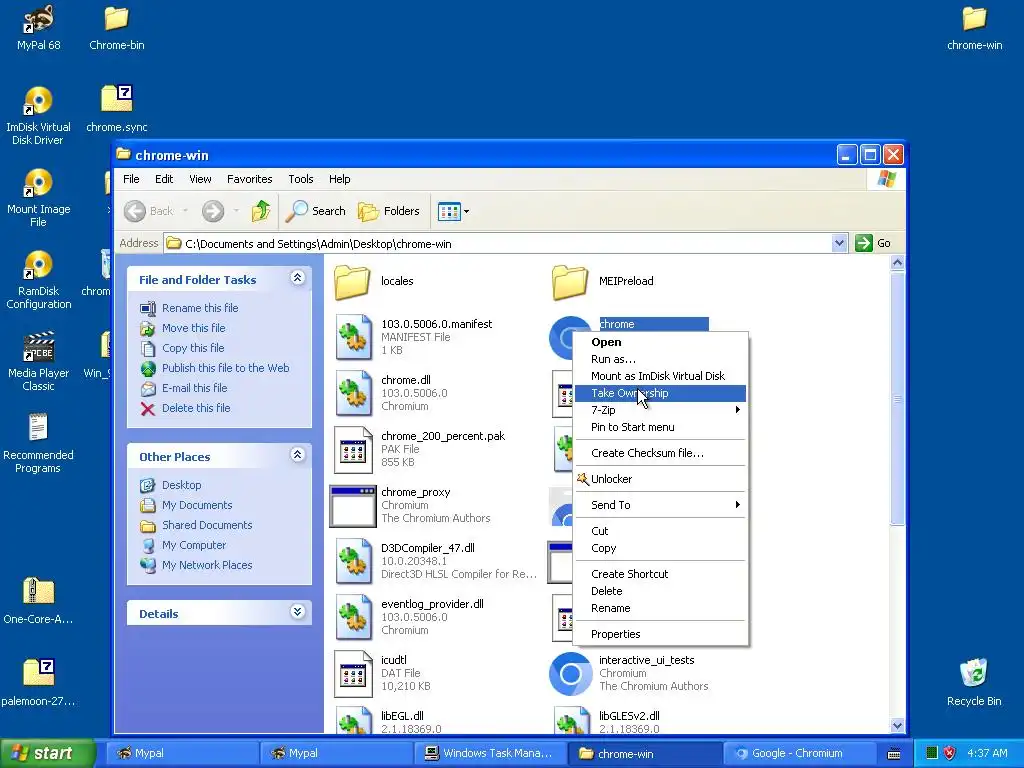Select the chrome-win folder on desktop top-right
Screen dimensions: 1024x768
[x=974, y=27]
